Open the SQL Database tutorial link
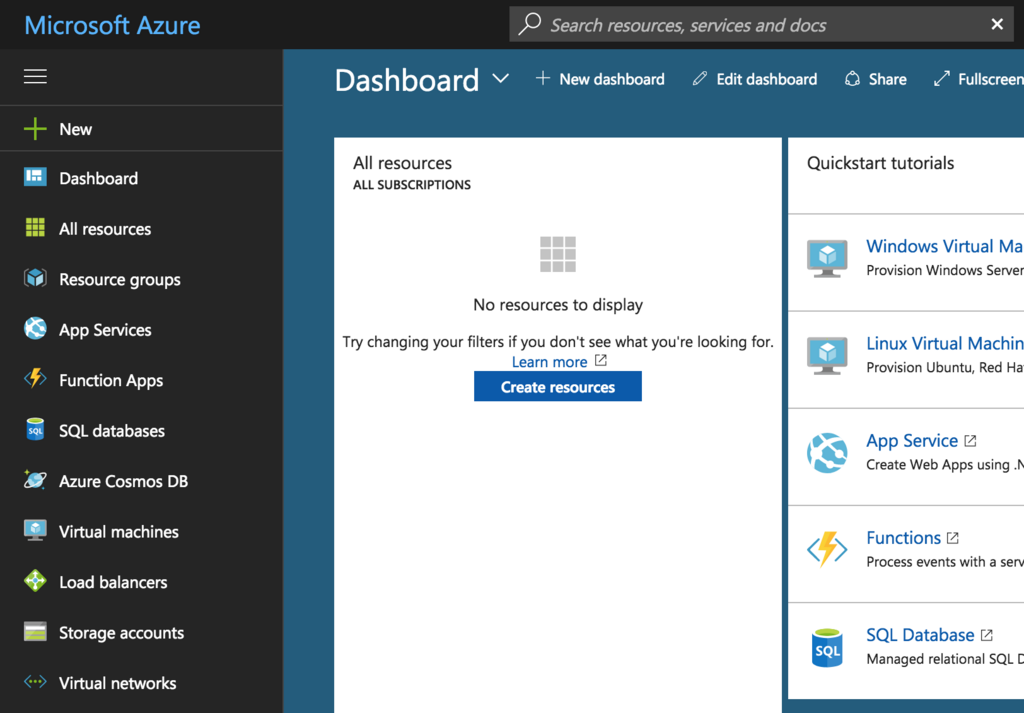Image resolution: width=1024 pixels, height=713 pixels. tap(920, 635)
